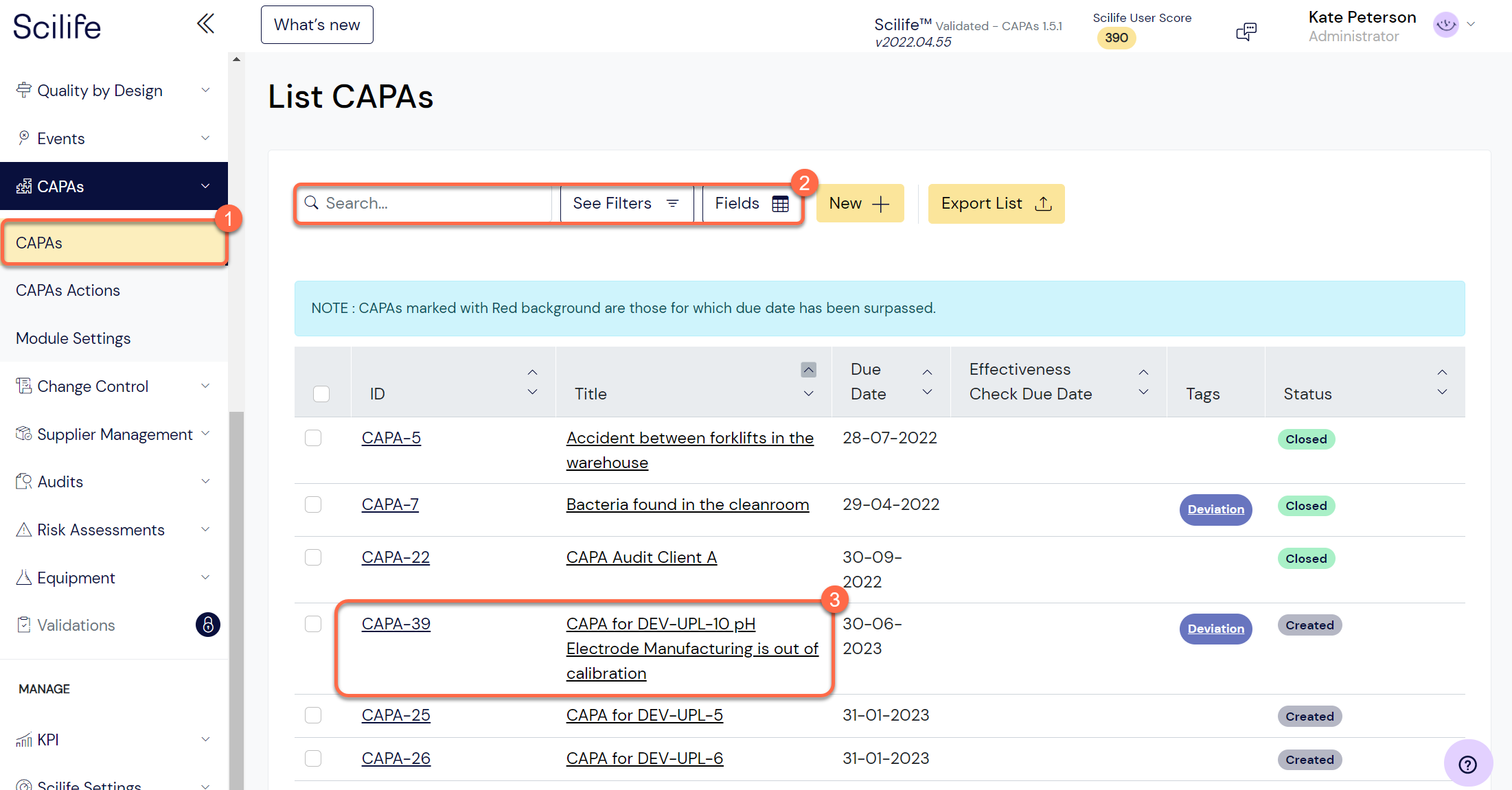
Task: Sort Title column ascending via highlighted arrow
Action: click(x=809, y=370)
